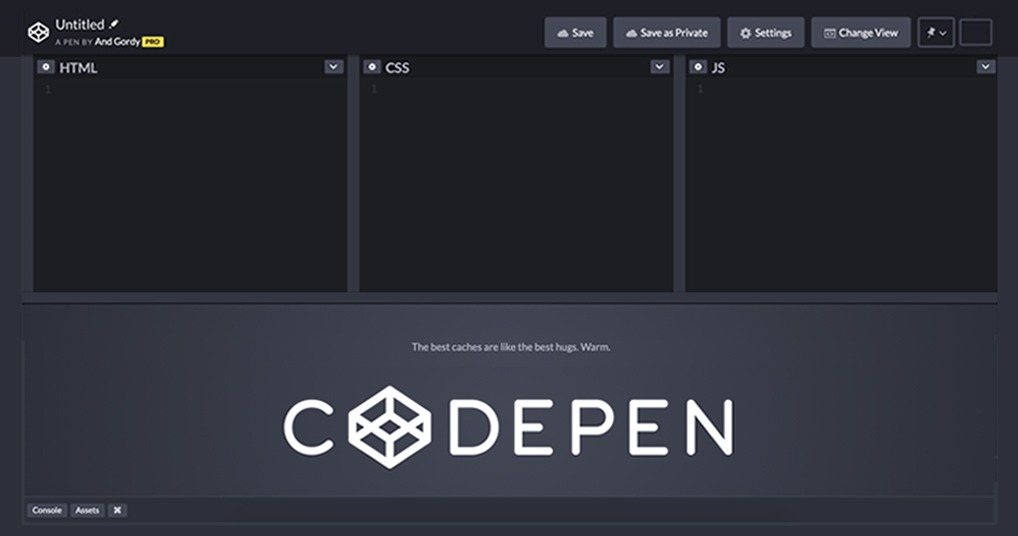This screenshot has height=536, width=1018.
Task: Click the JS panel title
Action: point(718,67)
